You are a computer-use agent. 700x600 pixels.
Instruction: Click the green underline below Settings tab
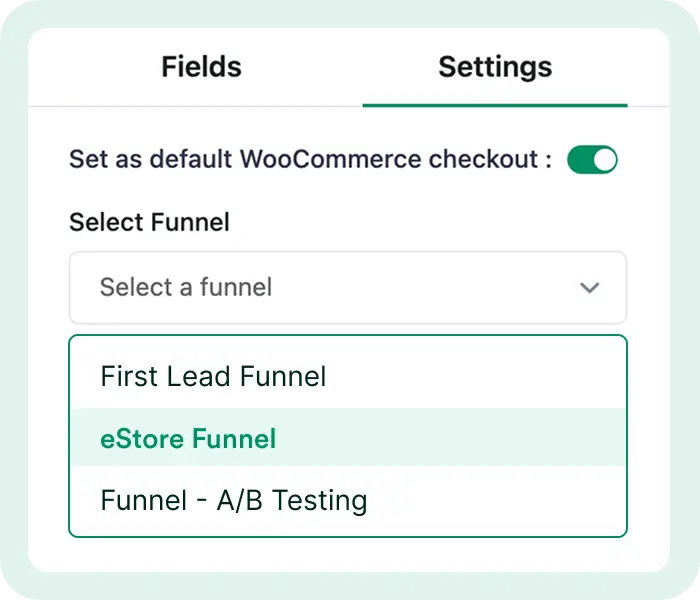tap(495, 104)
